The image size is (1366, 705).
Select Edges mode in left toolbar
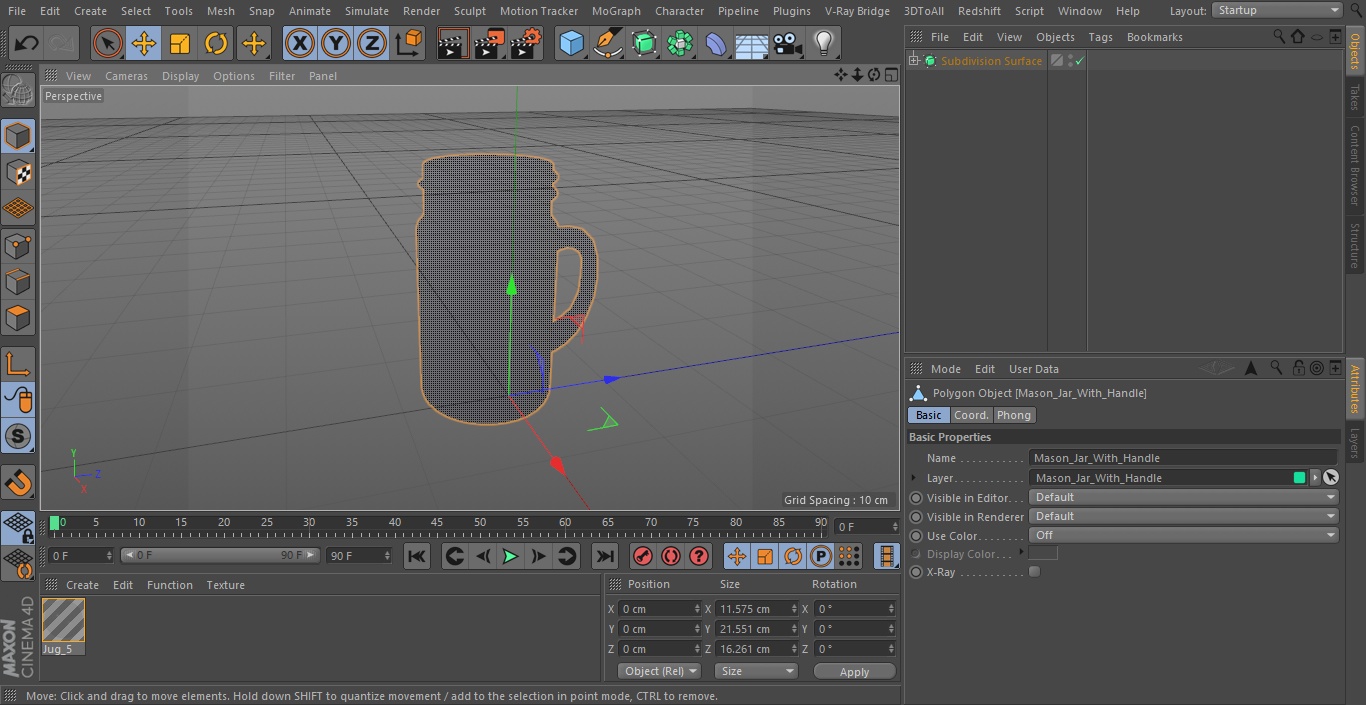pyautogui.click(x=18, y=281)
